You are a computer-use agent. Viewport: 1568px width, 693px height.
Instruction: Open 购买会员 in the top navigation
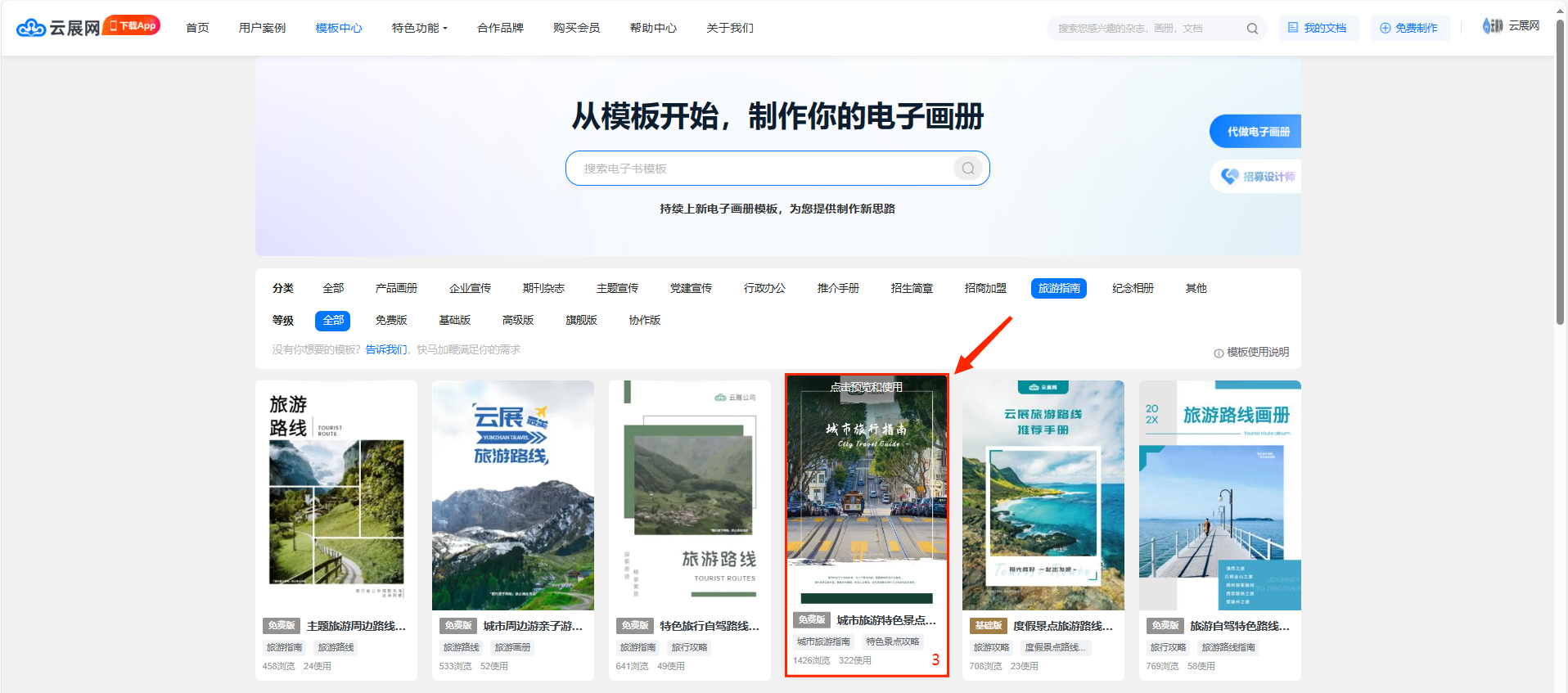(576, 28)
